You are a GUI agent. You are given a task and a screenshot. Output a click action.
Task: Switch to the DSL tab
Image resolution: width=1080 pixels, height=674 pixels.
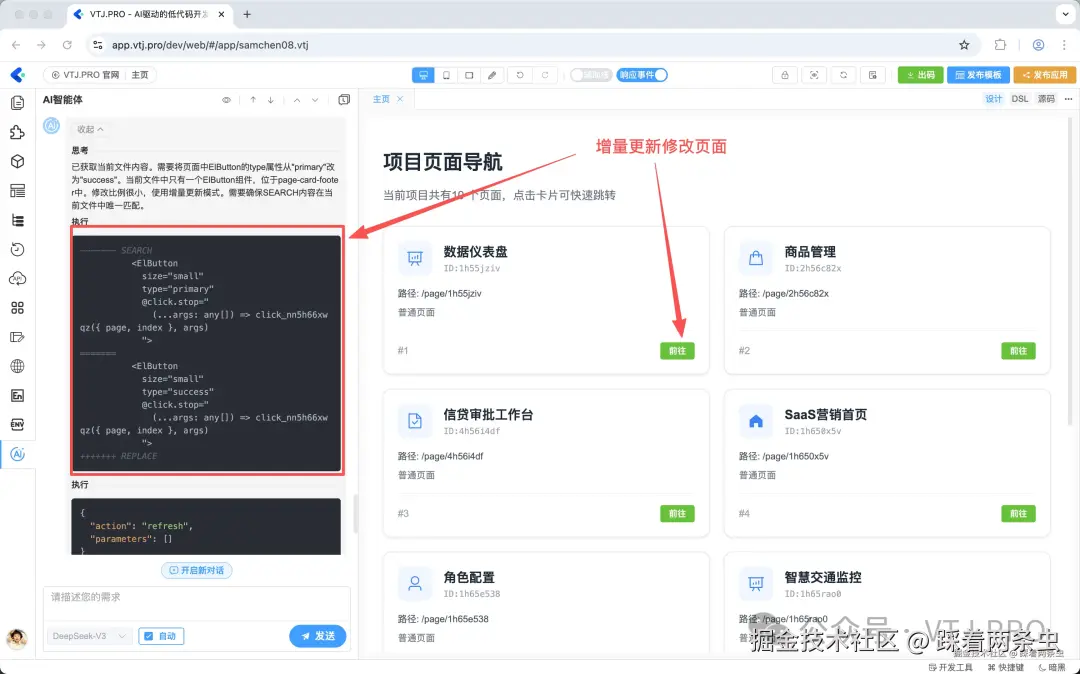coord(1020,98)
